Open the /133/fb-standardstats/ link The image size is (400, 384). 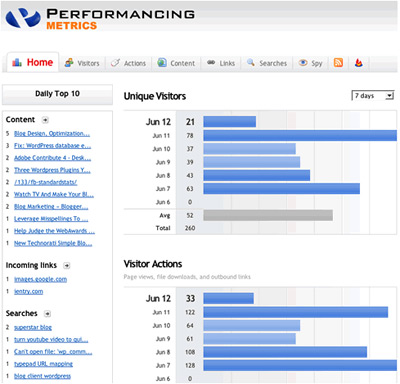coord(45,182)
